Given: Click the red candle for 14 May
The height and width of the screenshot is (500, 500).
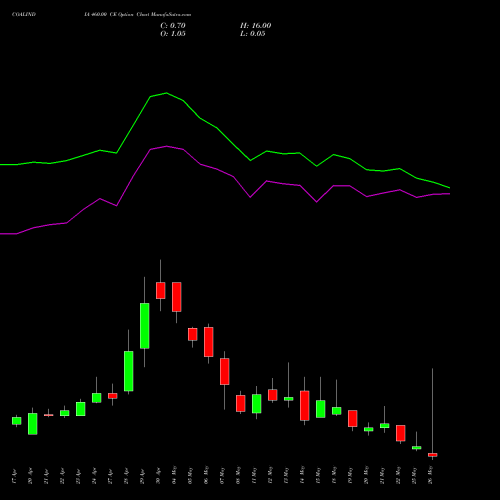Looking at the screenshot, I should [305, 406].
